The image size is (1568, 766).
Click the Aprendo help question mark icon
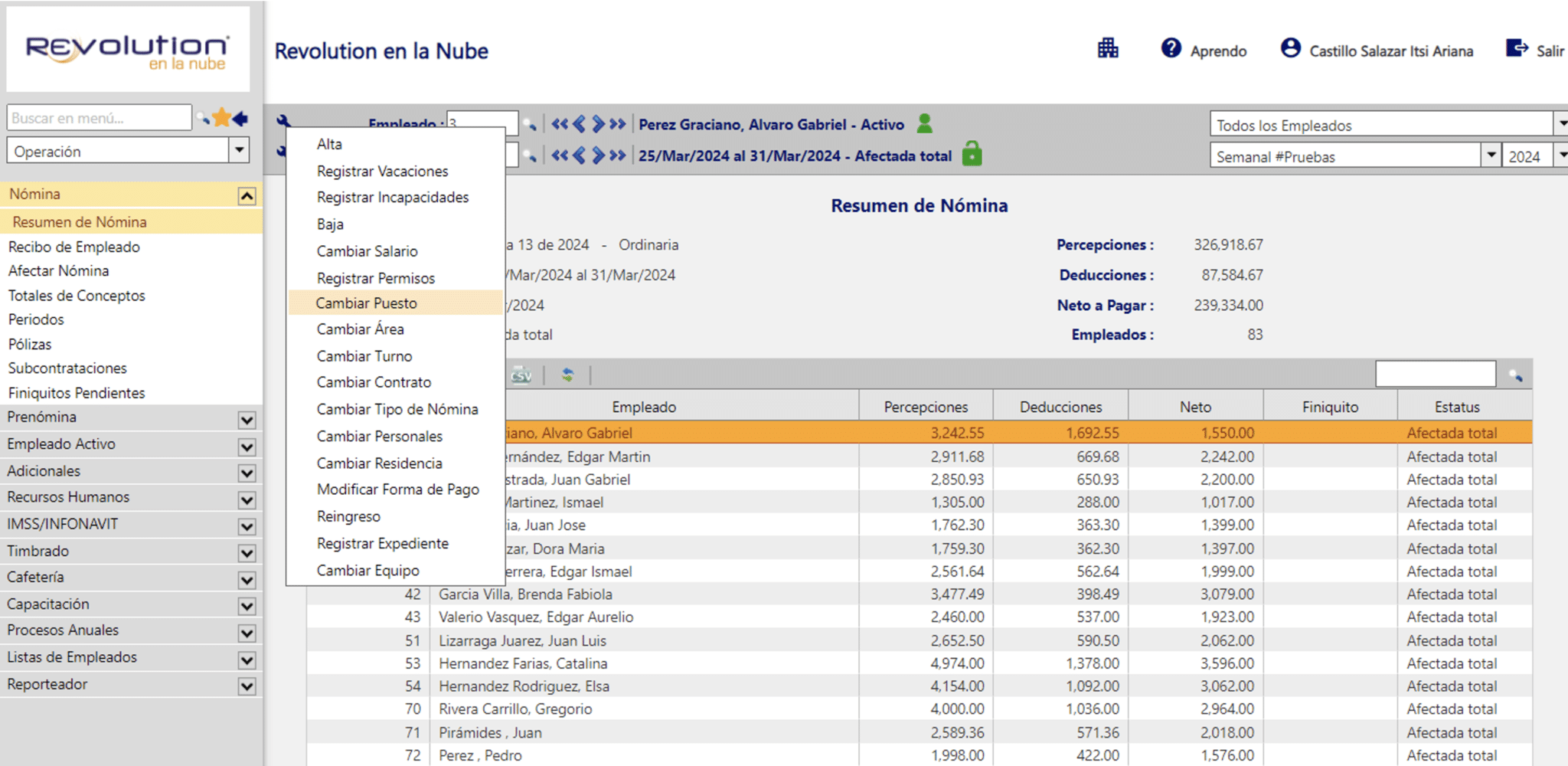1171,49
